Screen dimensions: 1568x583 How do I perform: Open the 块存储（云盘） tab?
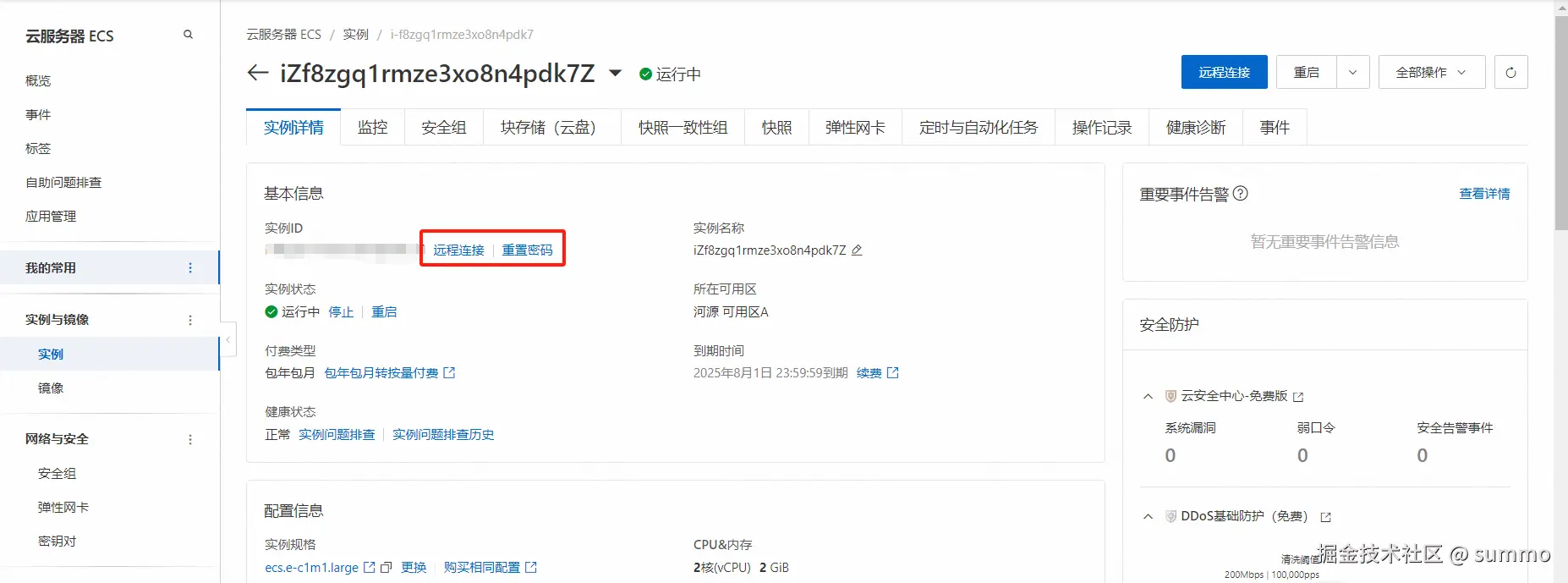(552, 127)
